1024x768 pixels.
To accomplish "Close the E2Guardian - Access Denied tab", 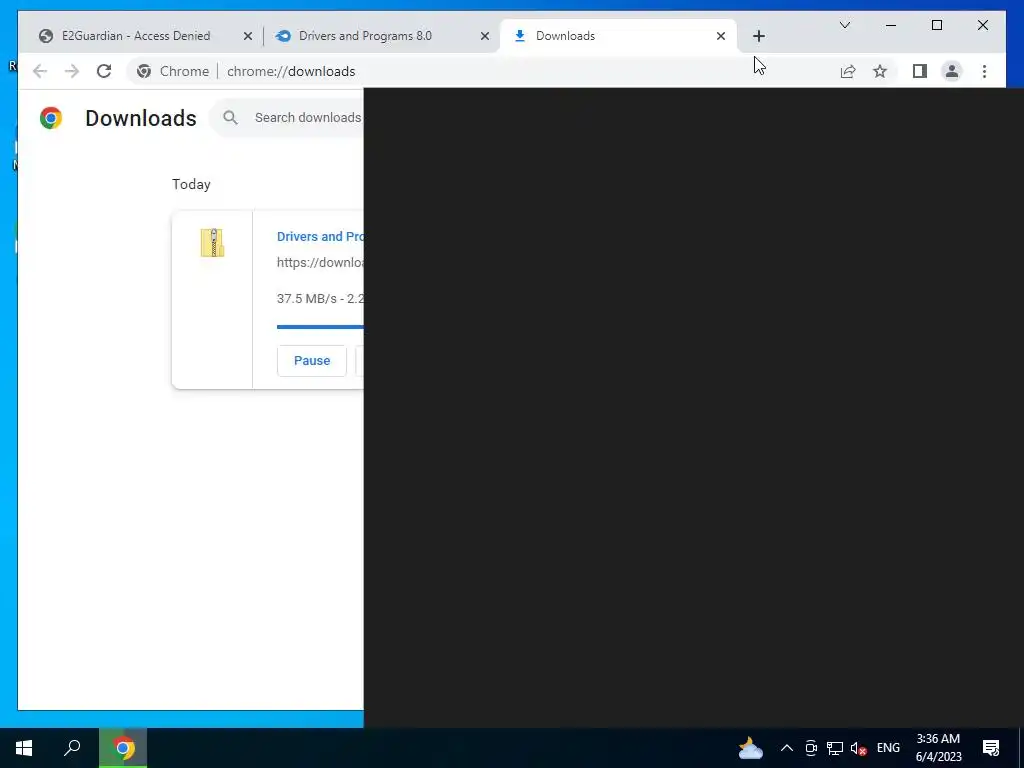I will (248, 37).
